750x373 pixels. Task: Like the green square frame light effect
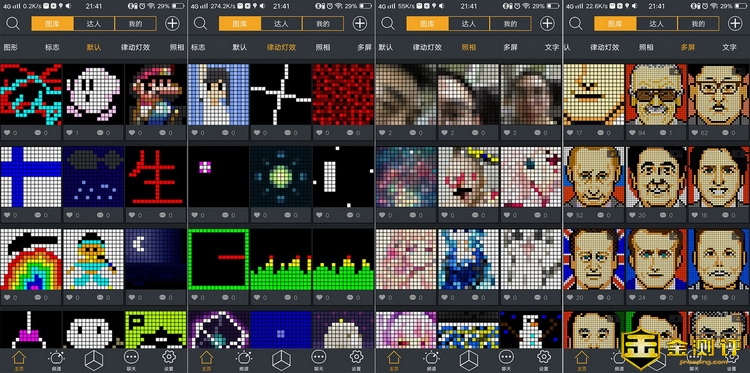click(x=194, y=297)
